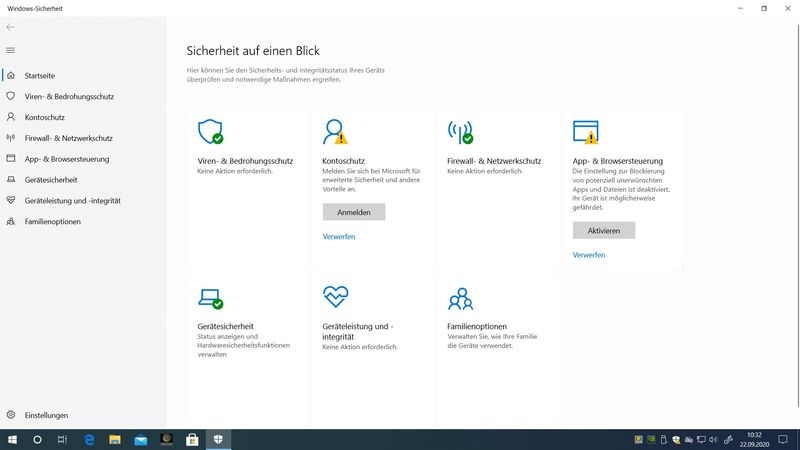Open the Geräteleistung und -integrität heart tile icon
800x450 pixels.
click(x=335, y=296)
